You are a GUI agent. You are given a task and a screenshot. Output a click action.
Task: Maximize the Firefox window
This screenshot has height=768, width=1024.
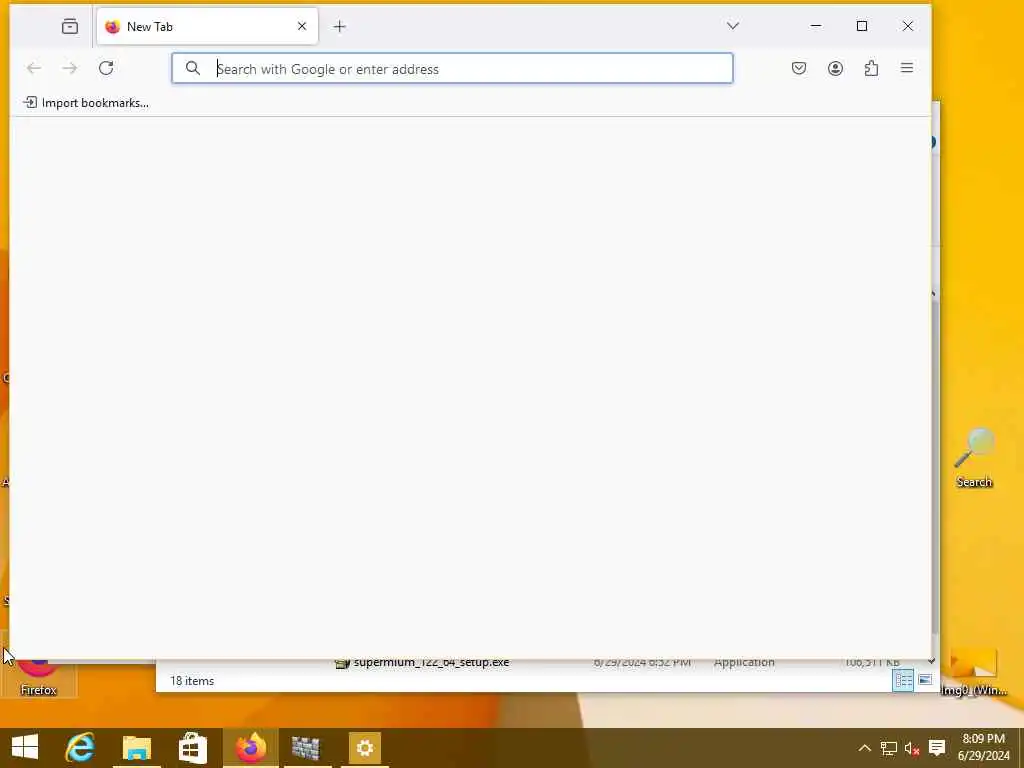862,26
